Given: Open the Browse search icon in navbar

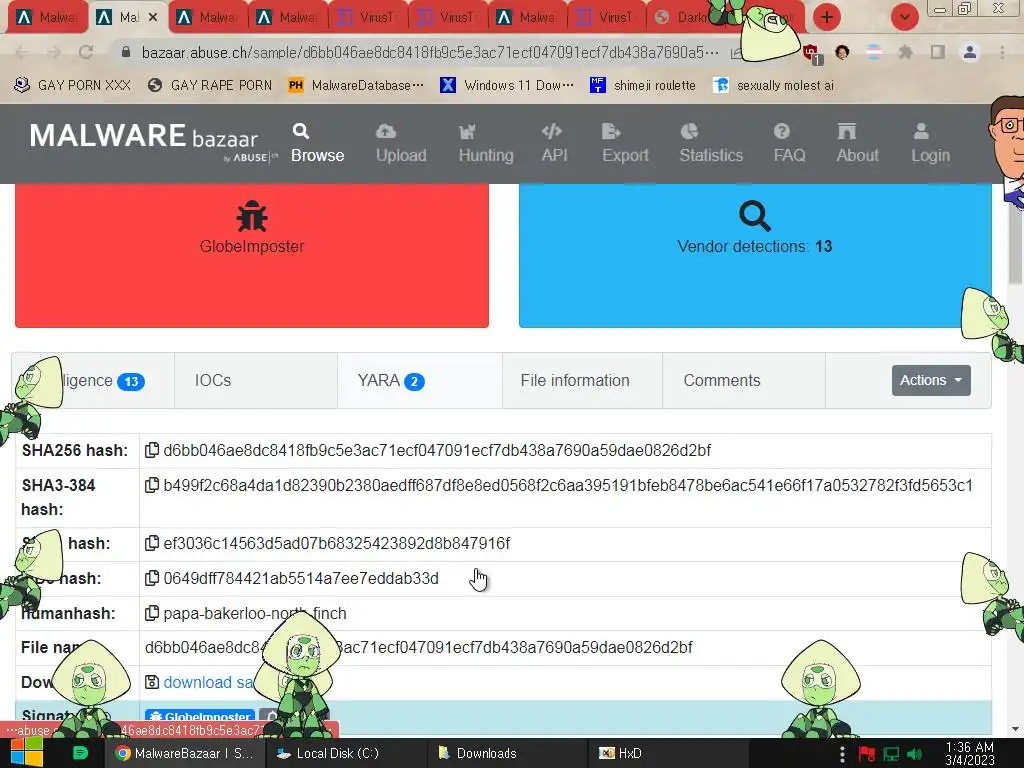Looking at the screenshot, I should 300,131.
